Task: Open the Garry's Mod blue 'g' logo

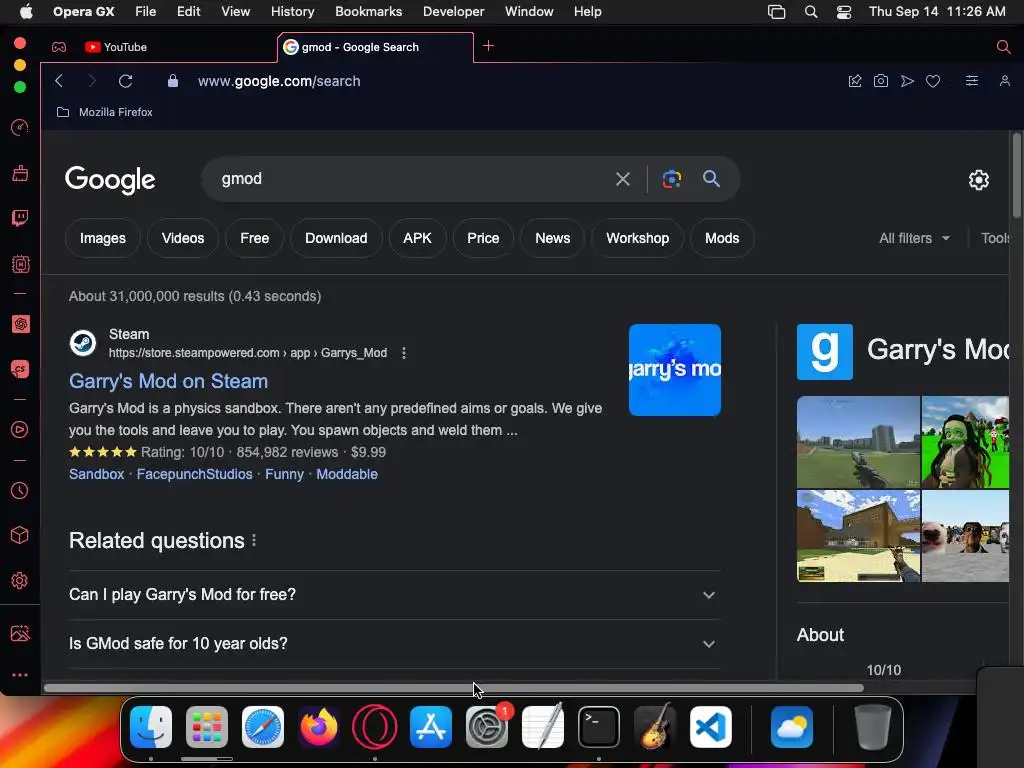Action: tap(824, 352)
